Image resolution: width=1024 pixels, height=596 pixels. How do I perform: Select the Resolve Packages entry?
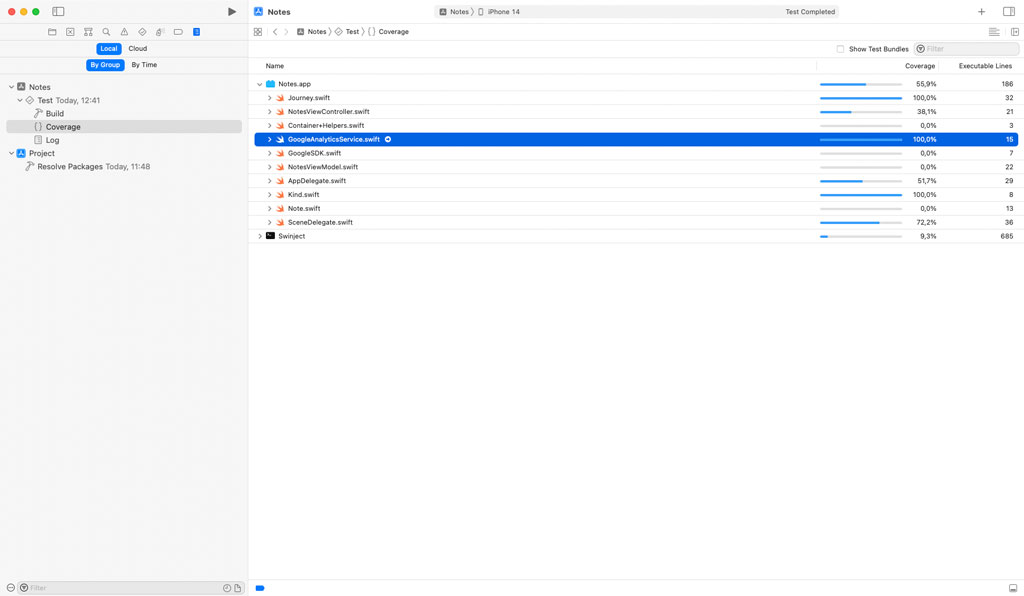[x=71, y=166]
